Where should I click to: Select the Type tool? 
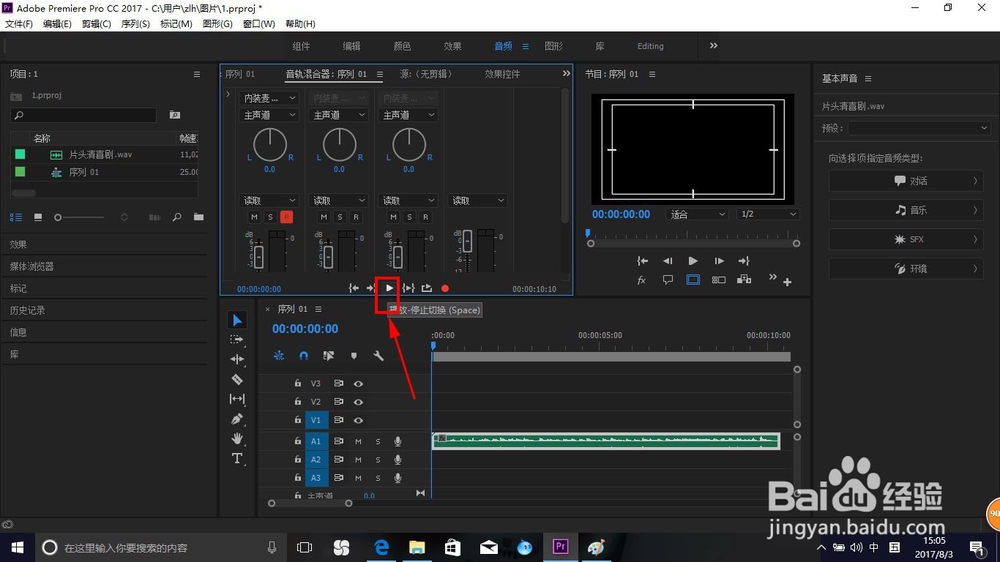point(237,458)
